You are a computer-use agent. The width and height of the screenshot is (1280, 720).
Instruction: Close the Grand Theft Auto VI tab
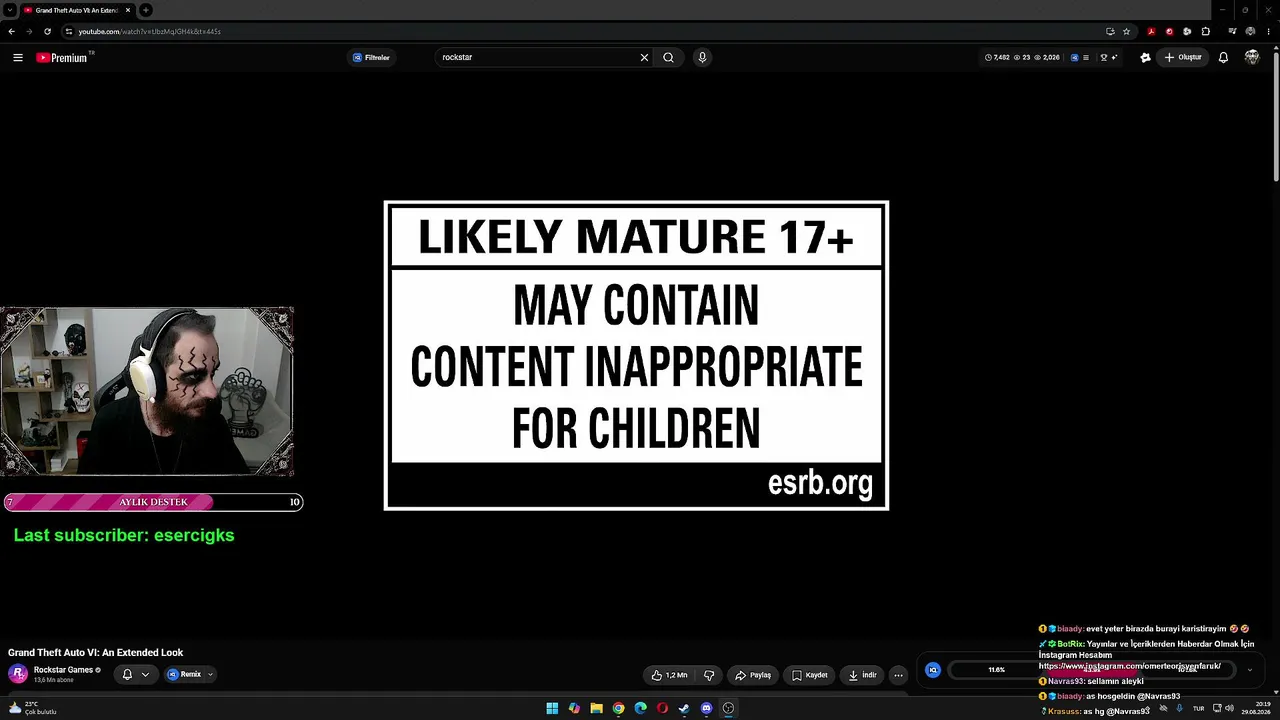[x=128, y=10]
